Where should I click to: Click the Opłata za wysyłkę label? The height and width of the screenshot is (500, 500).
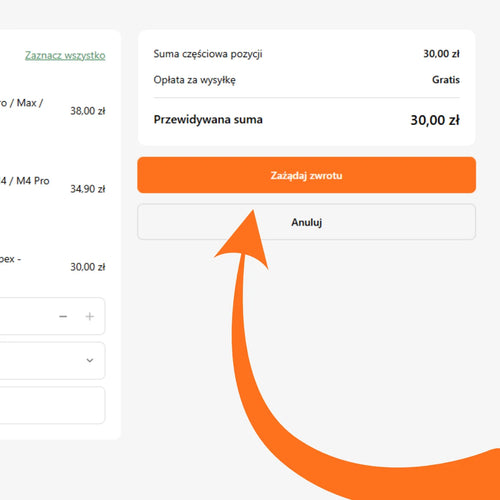click(x=194, y=80)
